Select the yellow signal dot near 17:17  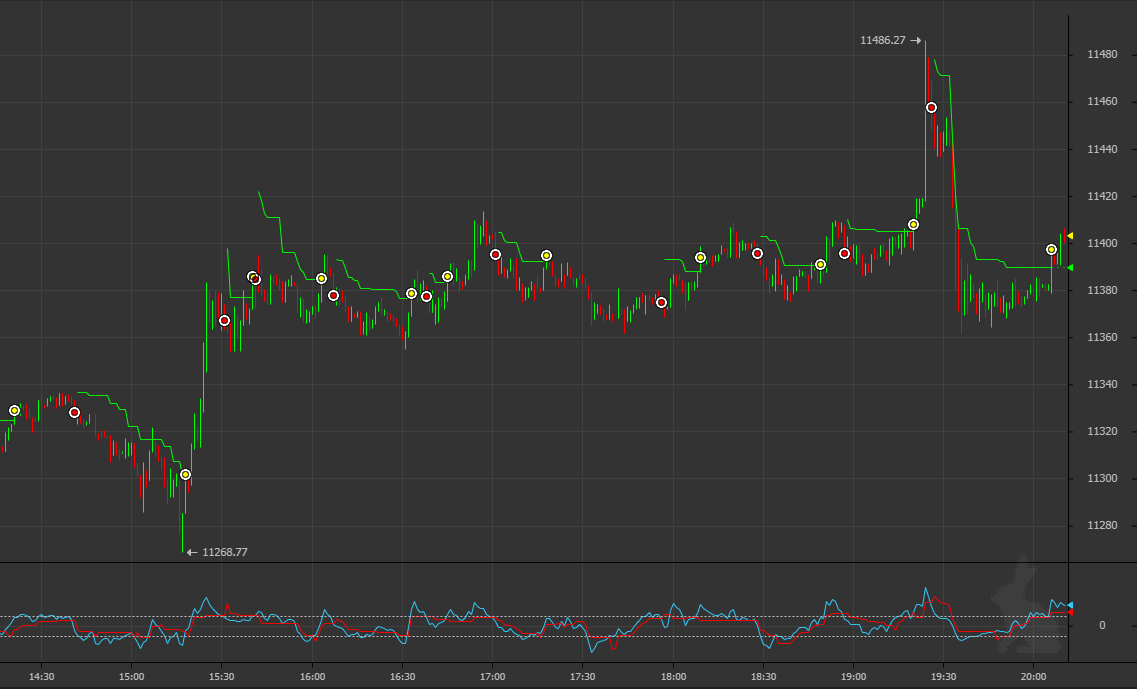point(546,255)
